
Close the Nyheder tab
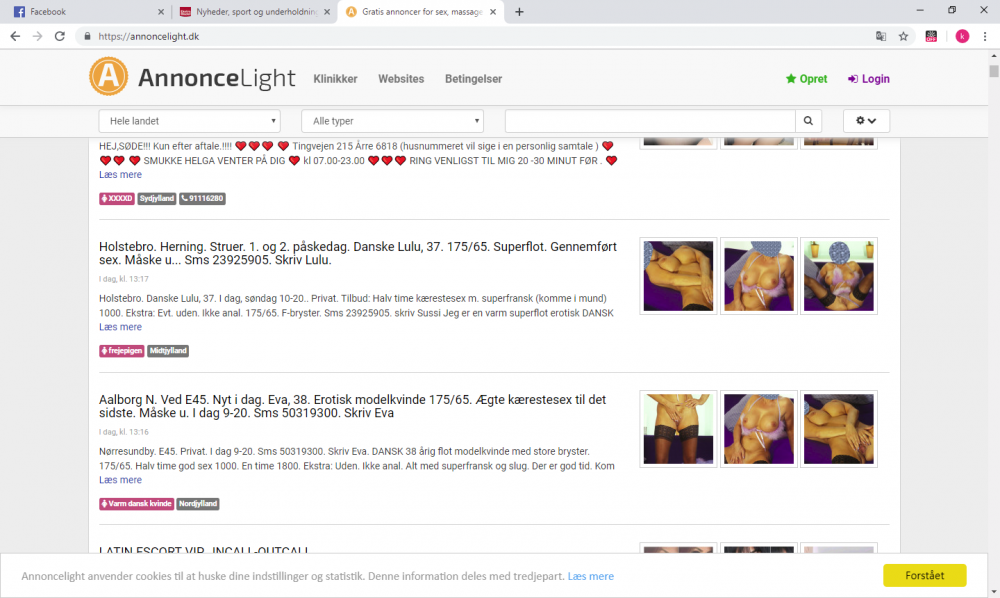click(327, 11)
